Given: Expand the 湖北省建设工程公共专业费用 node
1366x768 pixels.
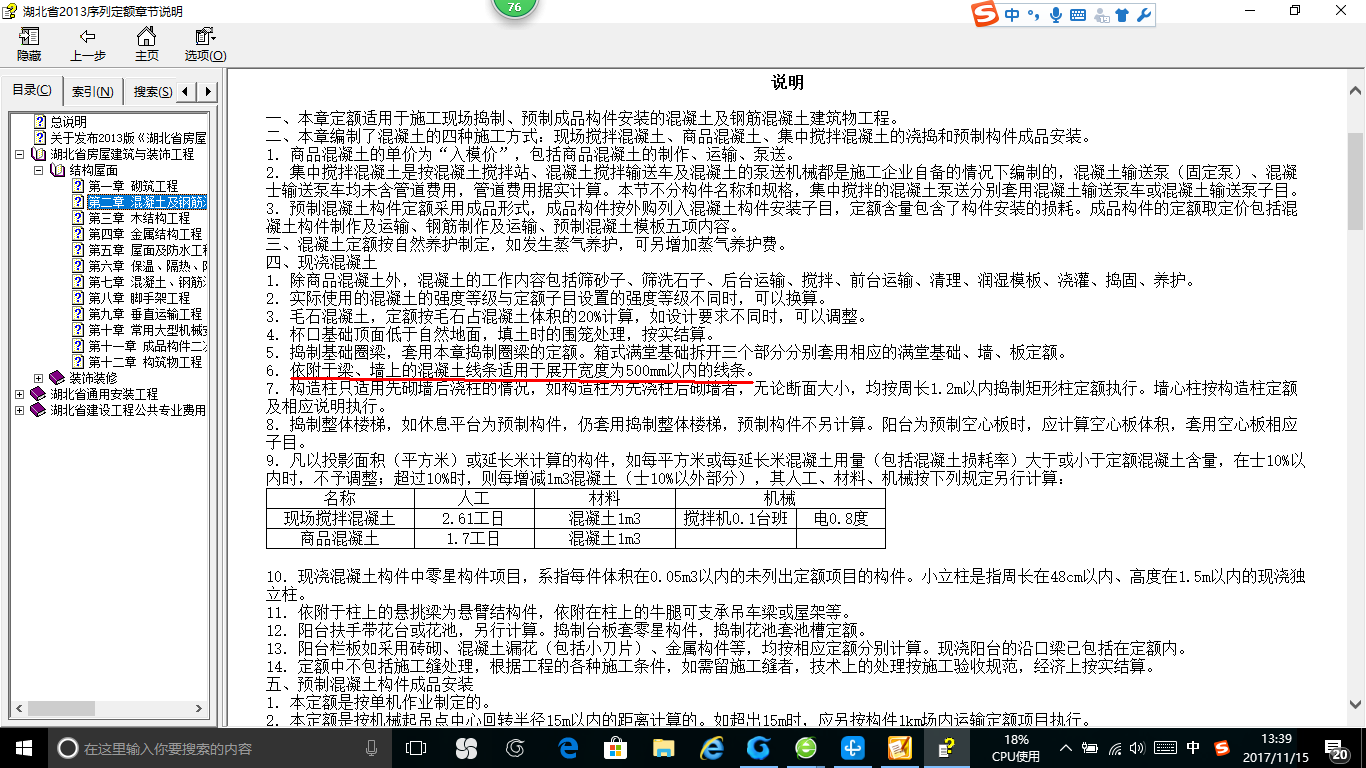Looking at the screenshot, I should click(x=21, y=410).
